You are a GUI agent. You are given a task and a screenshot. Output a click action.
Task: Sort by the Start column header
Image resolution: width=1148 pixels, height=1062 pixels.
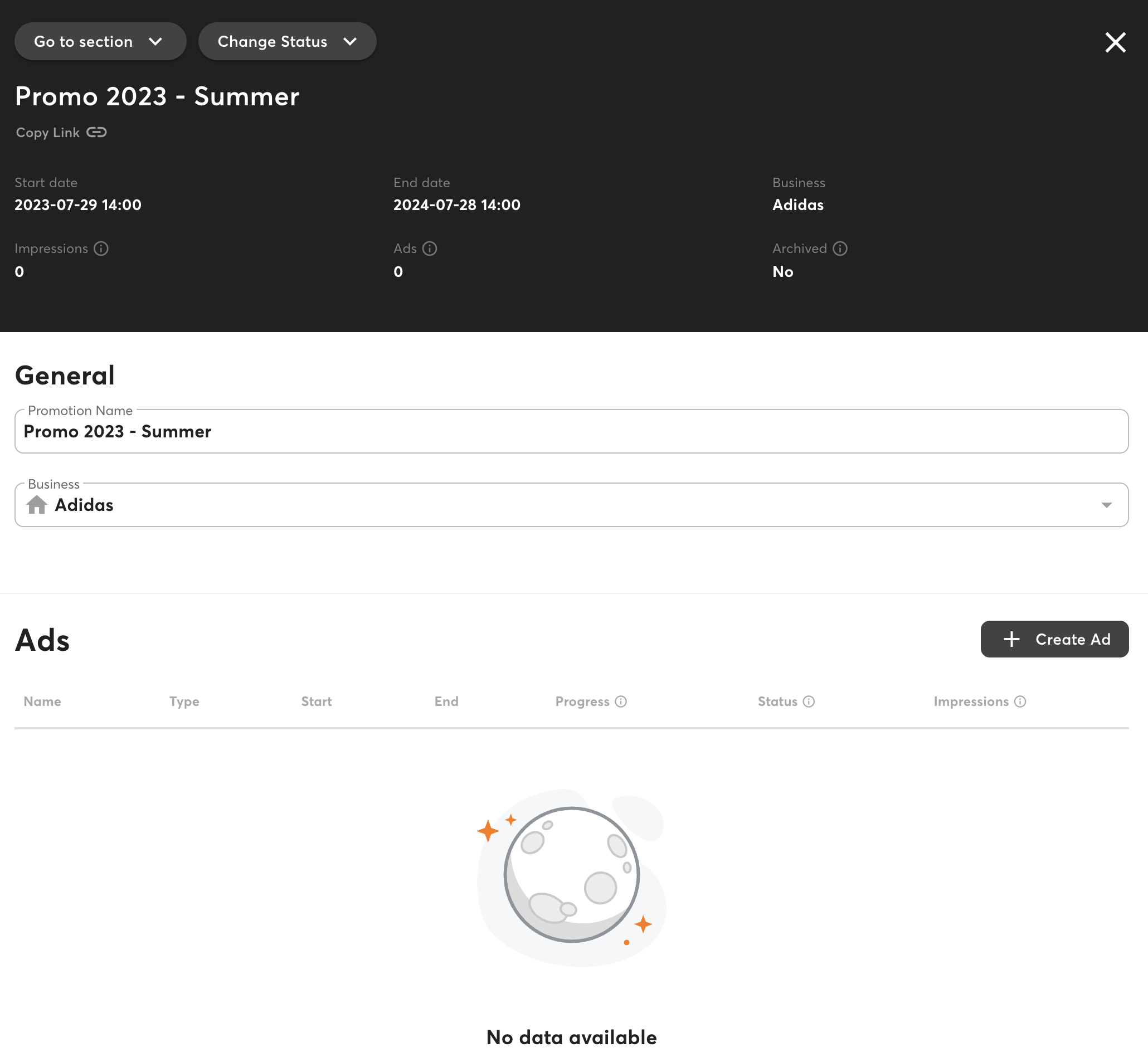click(316, 701)
